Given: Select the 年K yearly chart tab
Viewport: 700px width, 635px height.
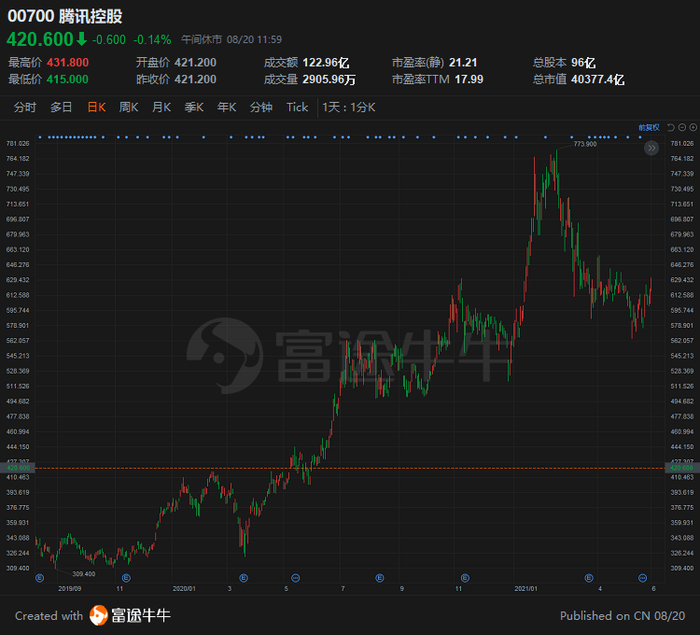Looking at the screenshot, I should point(227,107).
